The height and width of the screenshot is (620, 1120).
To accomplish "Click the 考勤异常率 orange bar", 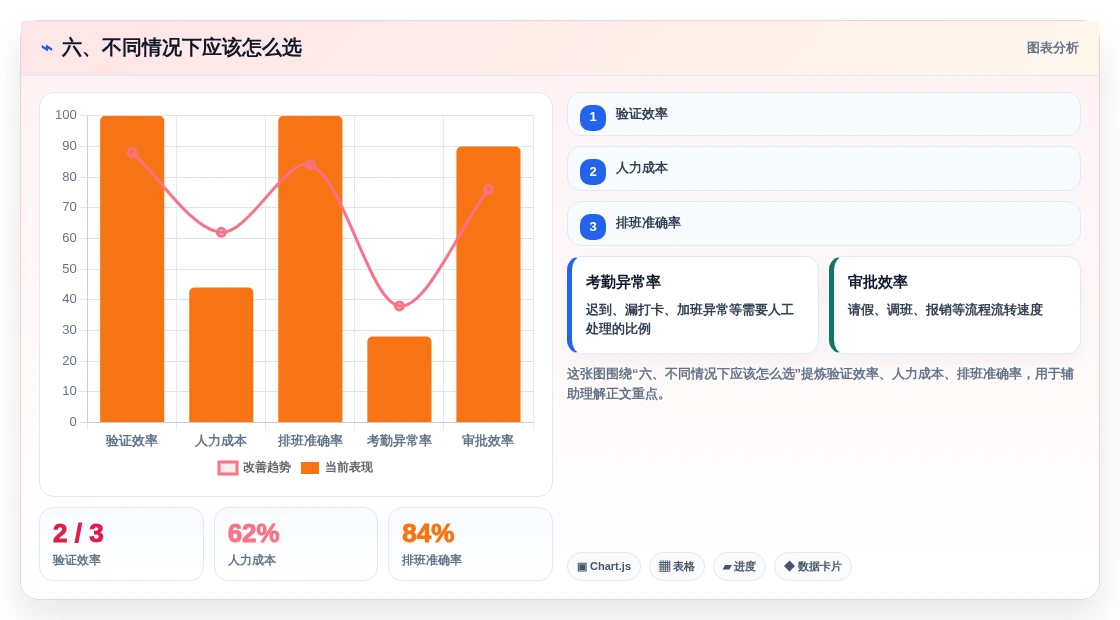I will 399,379.
